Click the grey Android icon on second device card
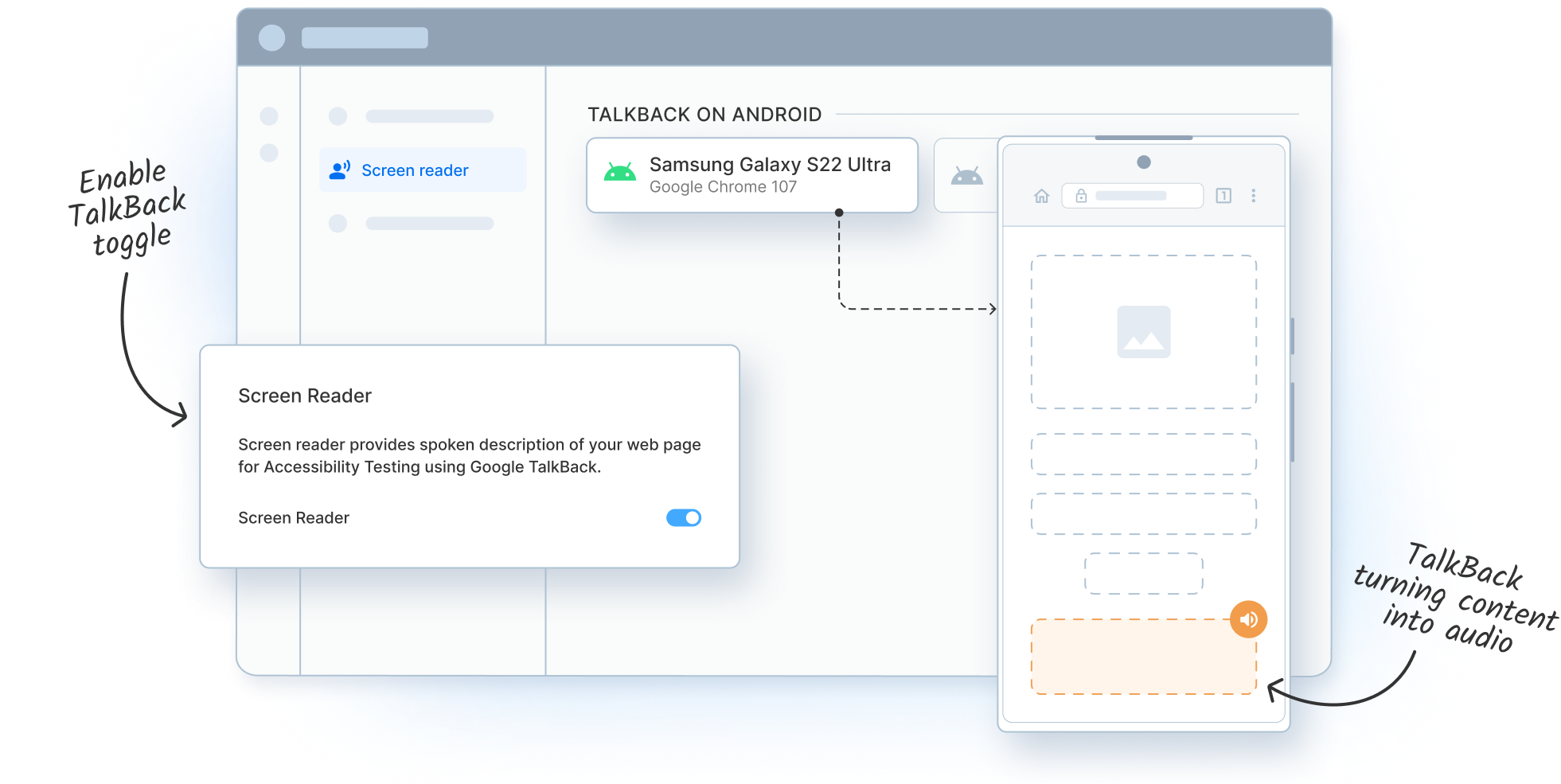Screen dimensions: 1561x784 pyautogui.click(x=966, y=176)
